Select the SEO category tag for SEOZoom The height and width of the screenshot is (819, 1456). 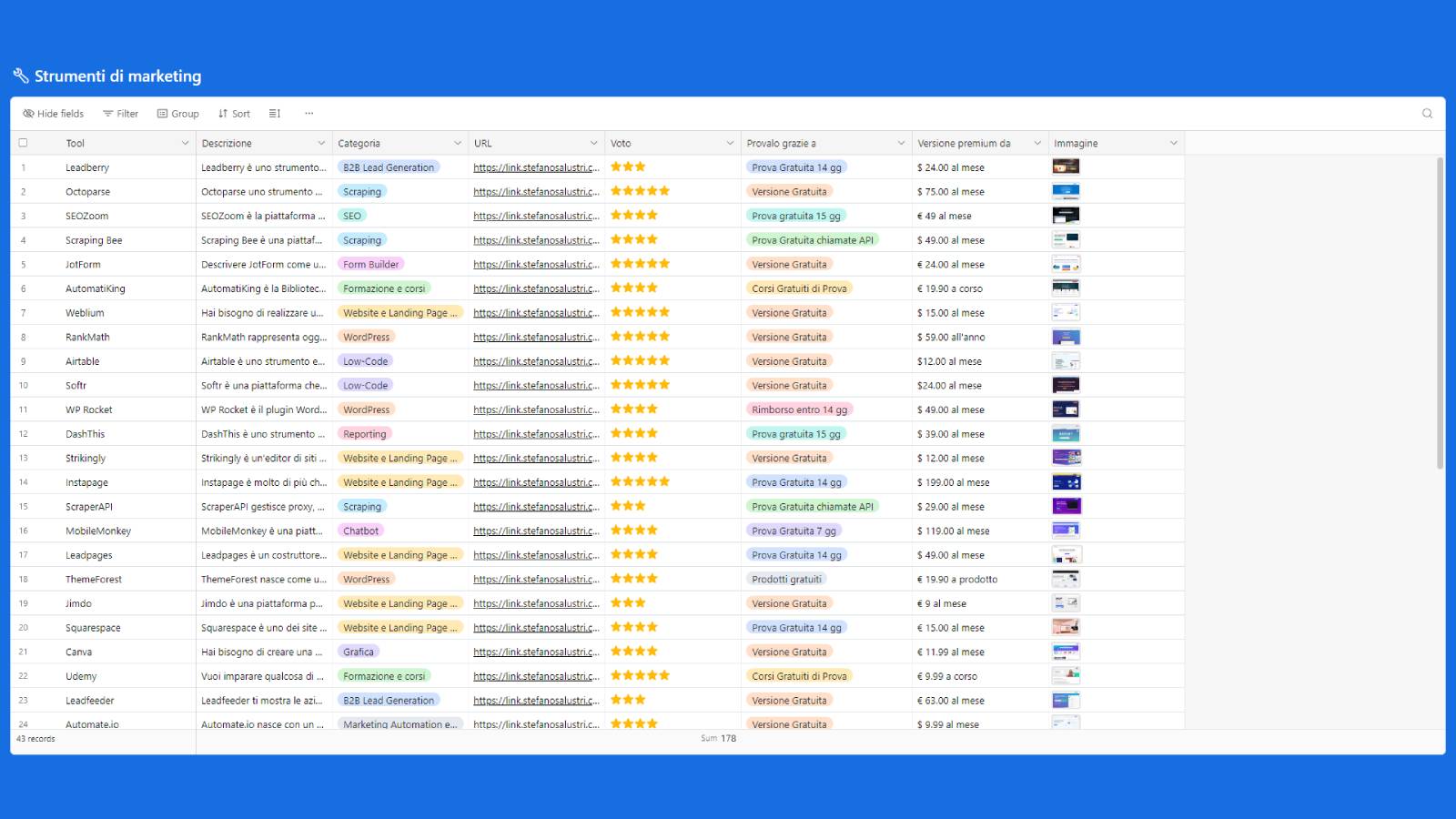click(352, 216)
